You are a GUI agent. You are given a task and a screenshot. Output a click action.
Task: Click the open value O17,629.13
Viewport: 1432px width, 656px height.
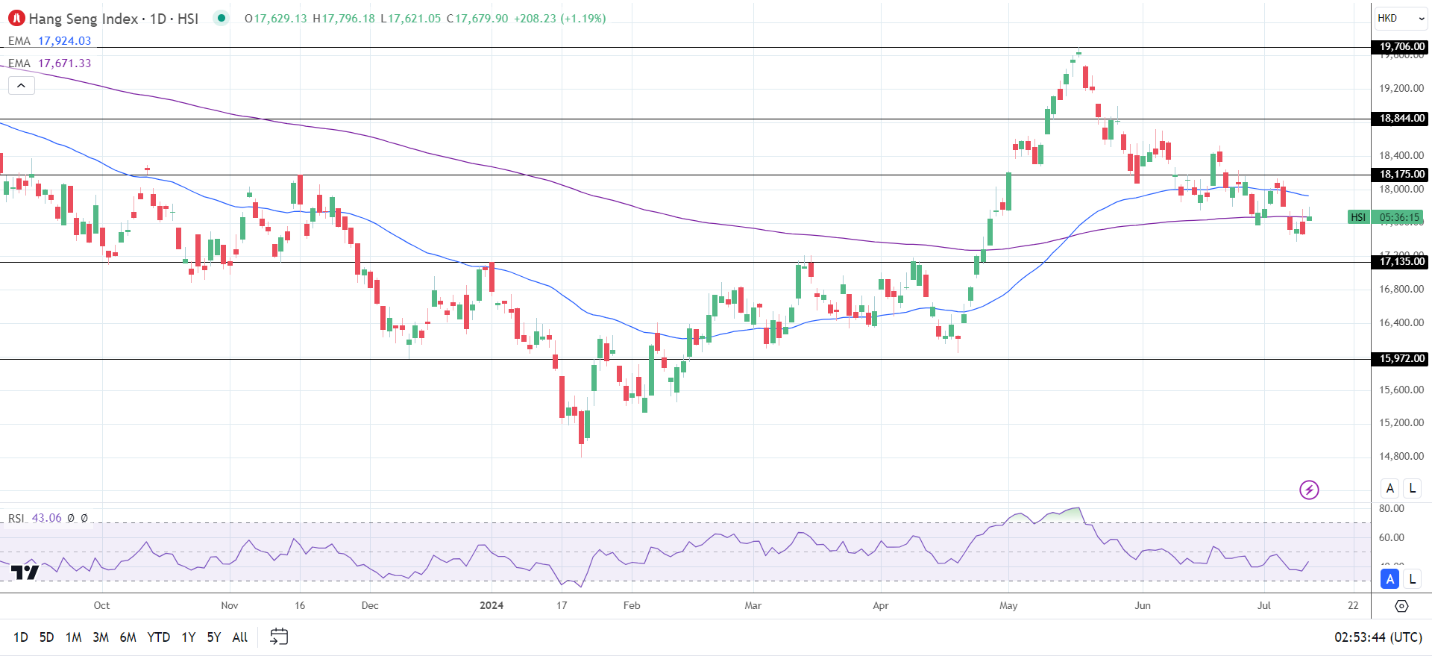(277, 18)
